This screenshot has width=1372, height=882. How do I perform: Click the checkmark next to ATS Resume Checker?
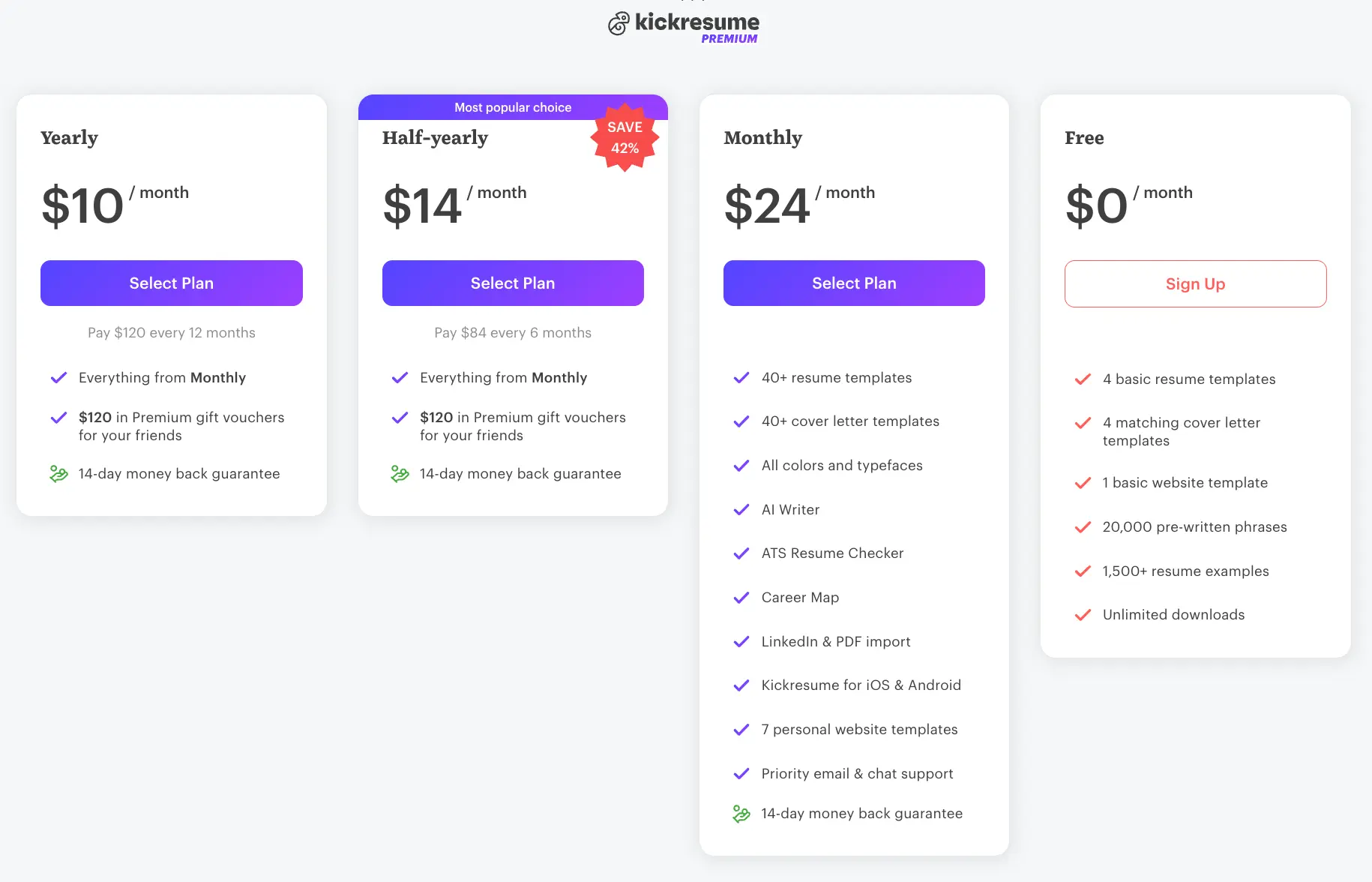[741, 553]
